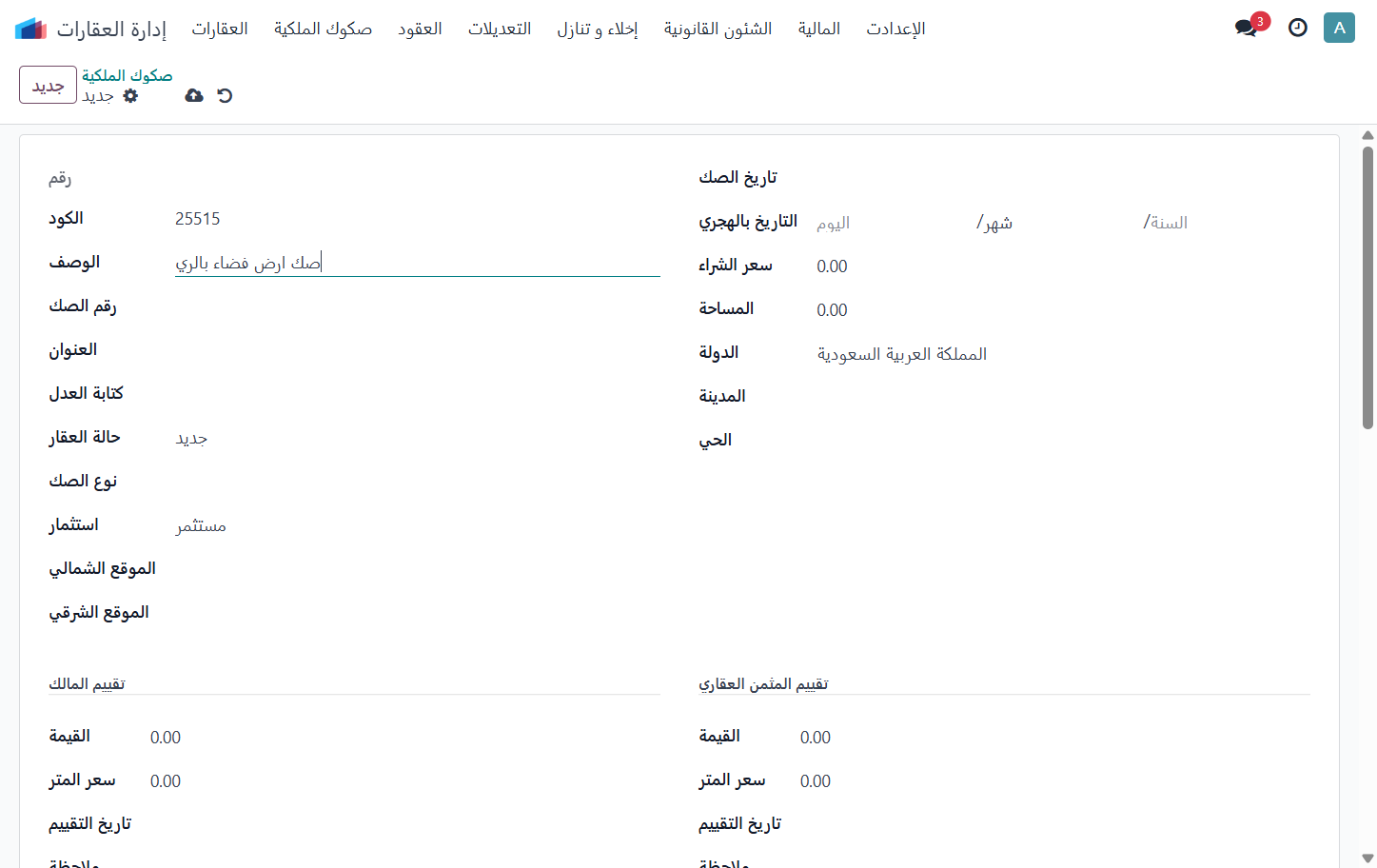The height and width of the screenshot is (868, 1377).
Task: Open the العقارات menu
Action: (220, 29)
